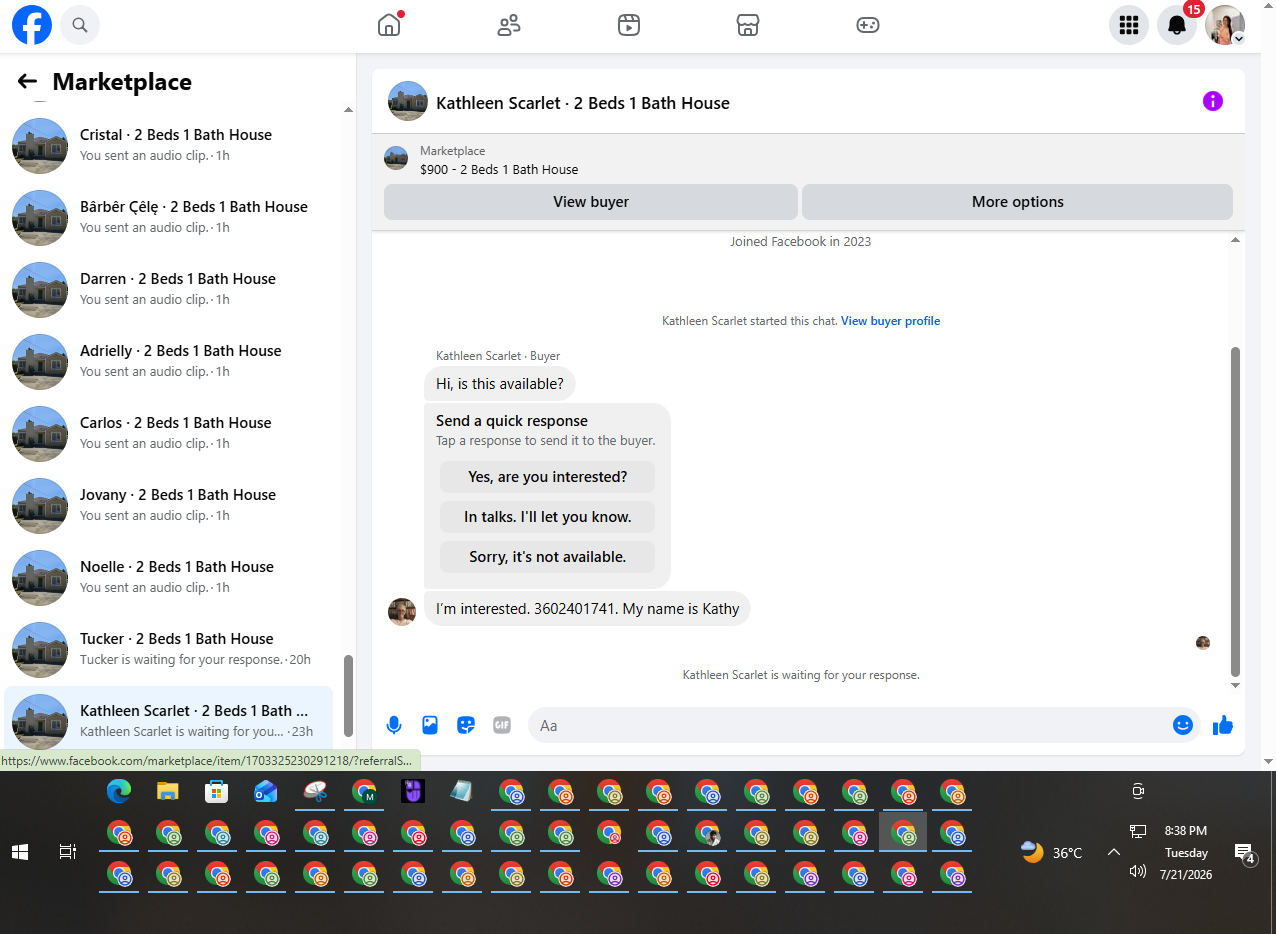This screenshot has height=934, width=1276.
Task: Open the emoji picker smiley
Action: click(x=1183, y=725)
